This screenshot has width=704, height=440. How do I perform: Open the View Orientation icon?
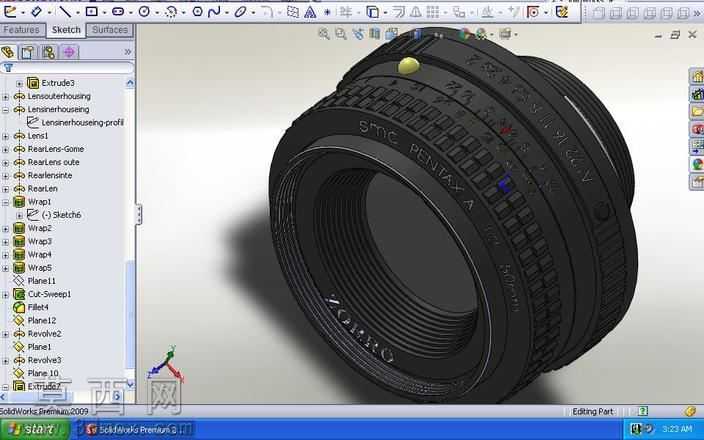tap(392, 34)
